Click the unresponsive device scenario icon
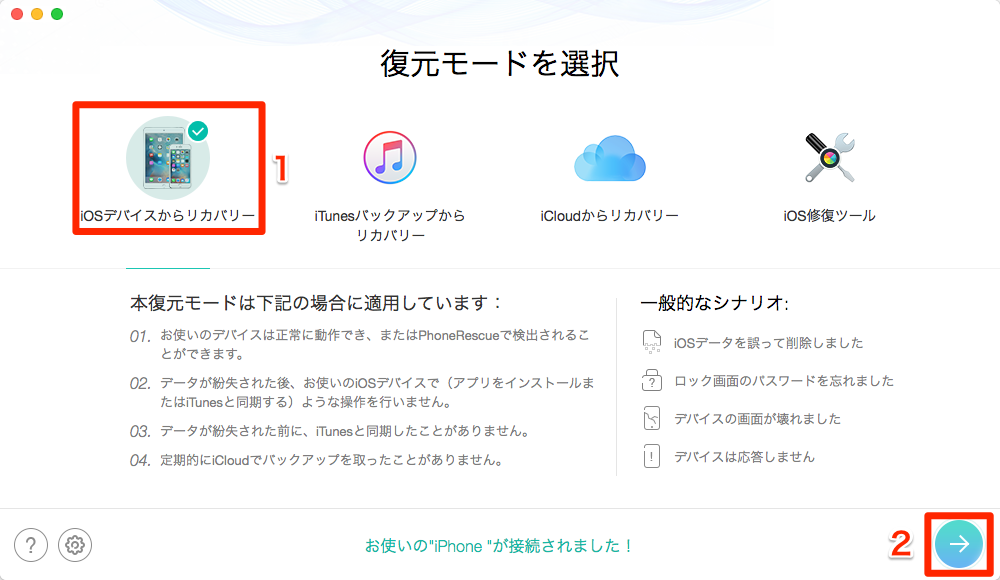Image resolution: width=1000 pixels, height=580 pixels. tap(652, 457)
